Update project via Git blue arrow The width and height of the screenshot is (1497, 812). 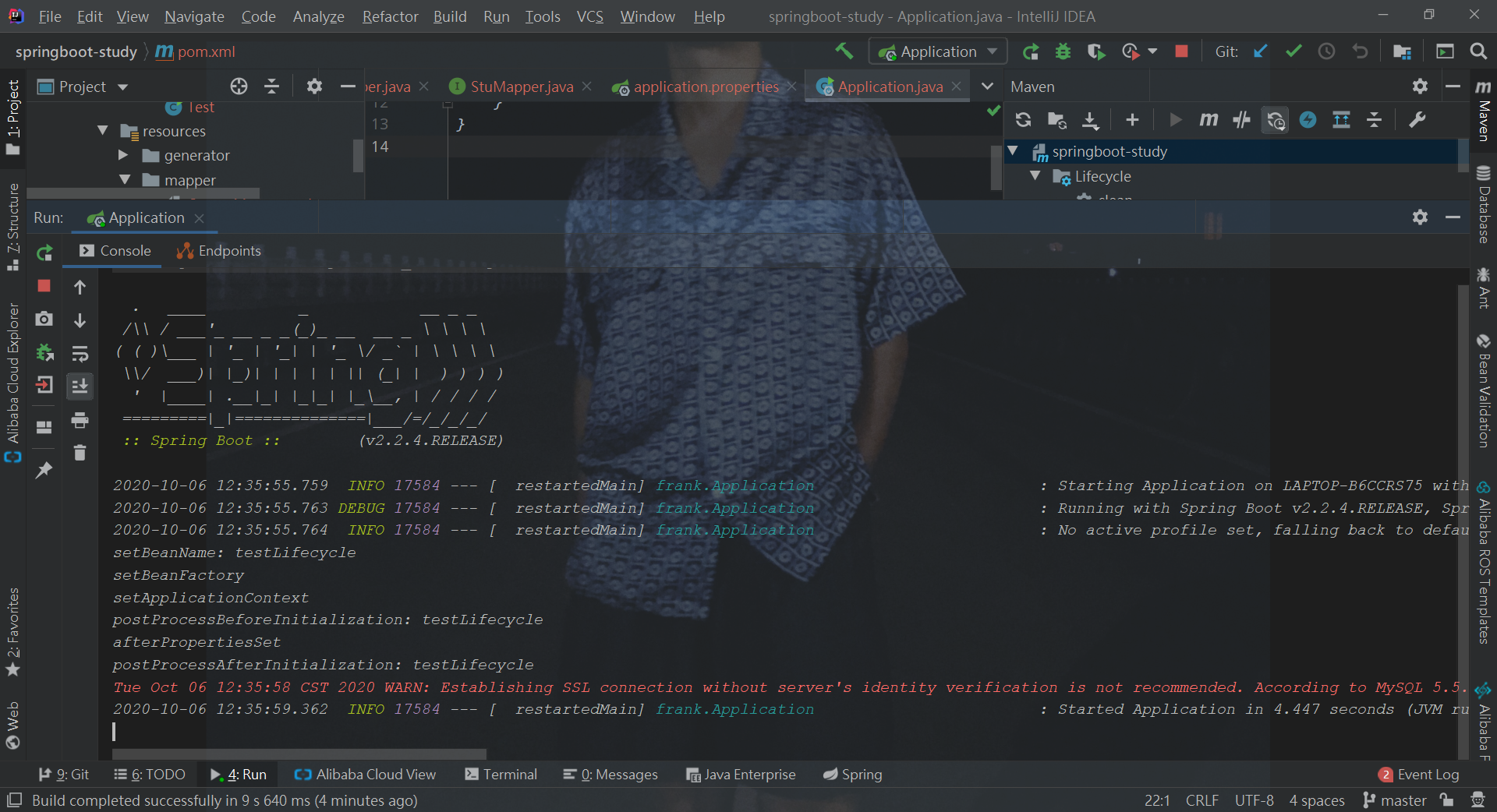[1260, 51]
